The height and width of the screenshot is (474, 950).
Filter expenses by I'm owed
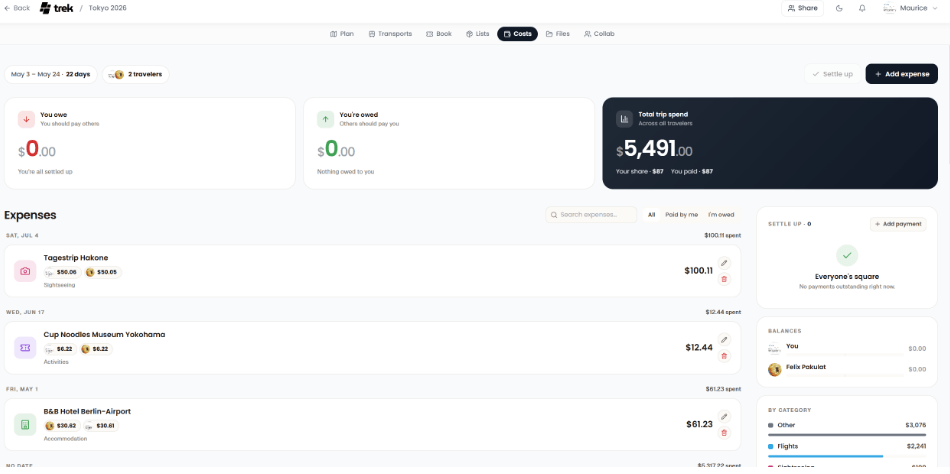point(721,215)
